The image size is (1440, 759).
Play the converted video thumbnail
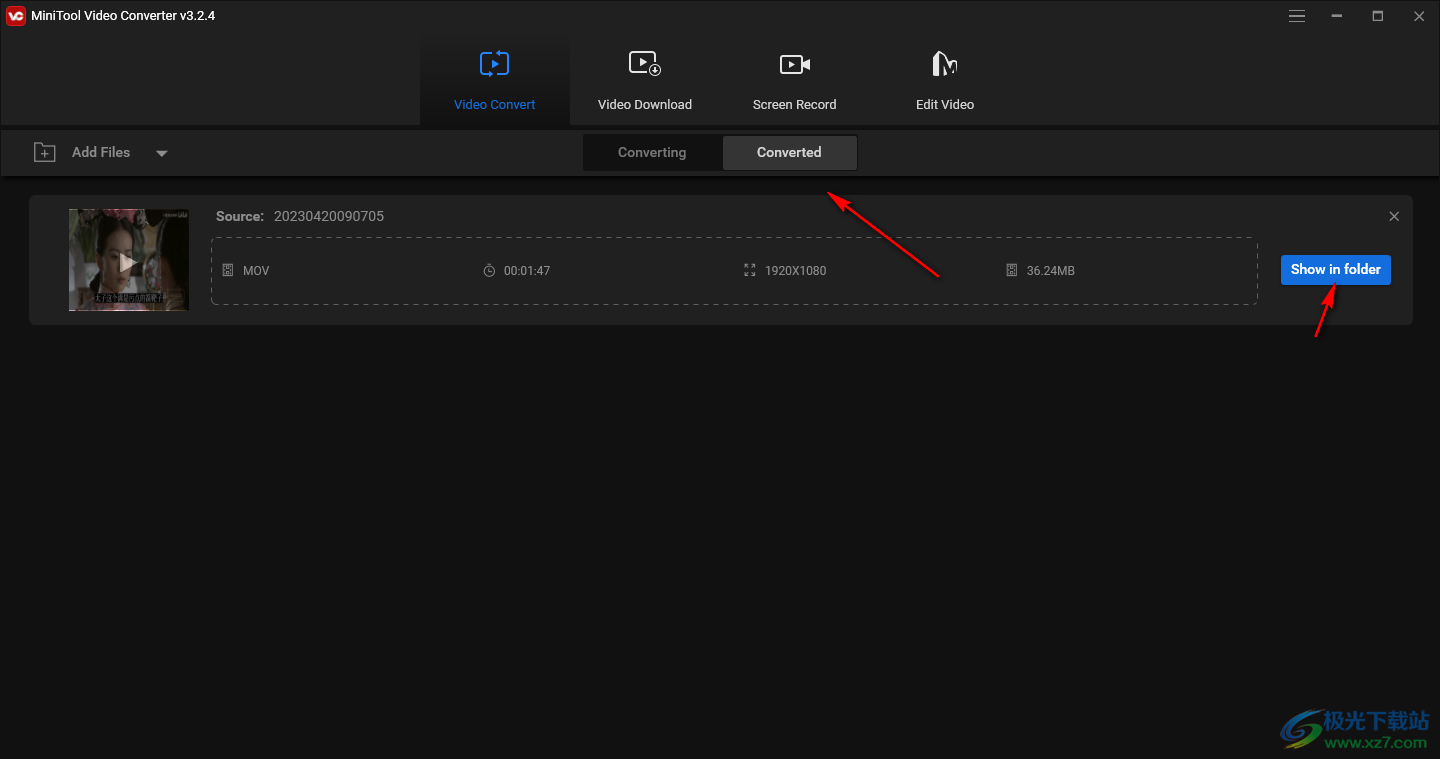[129, 260]
